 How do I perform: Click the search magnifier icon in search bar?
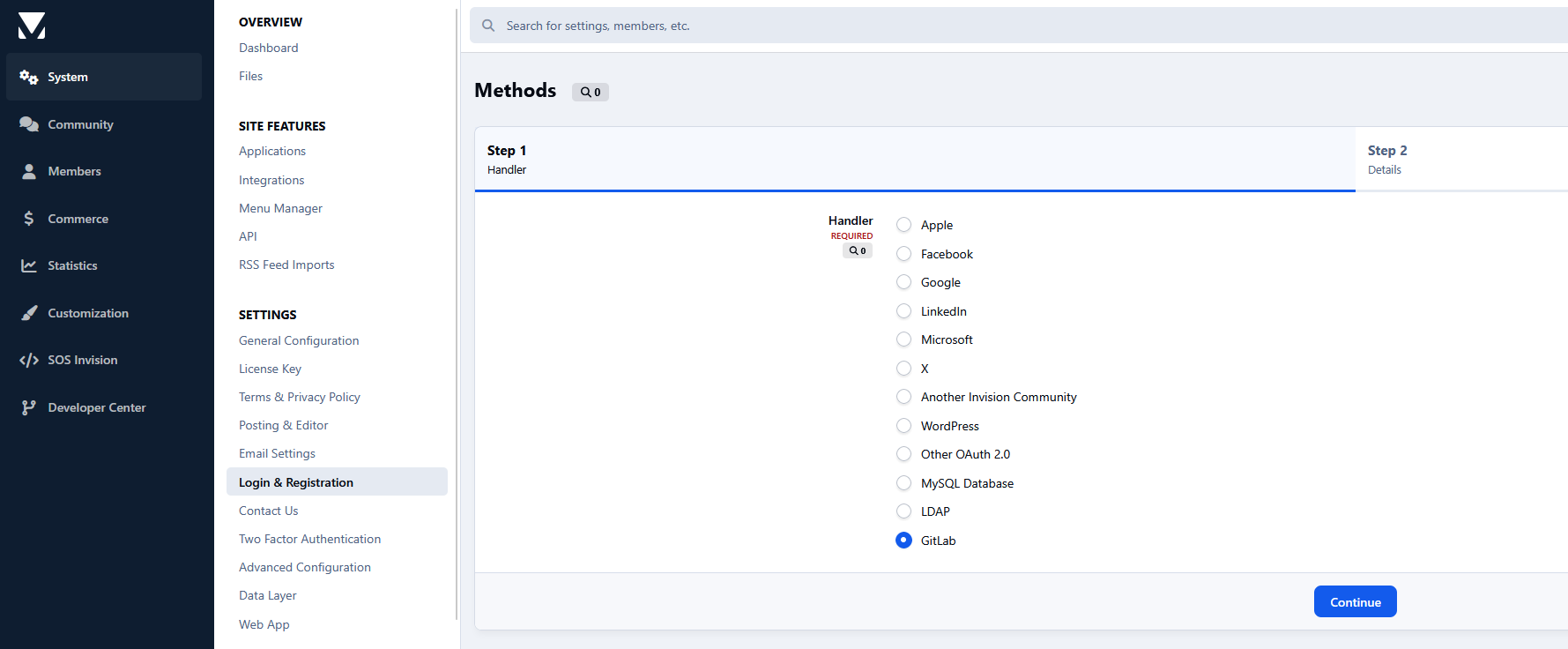488,26
